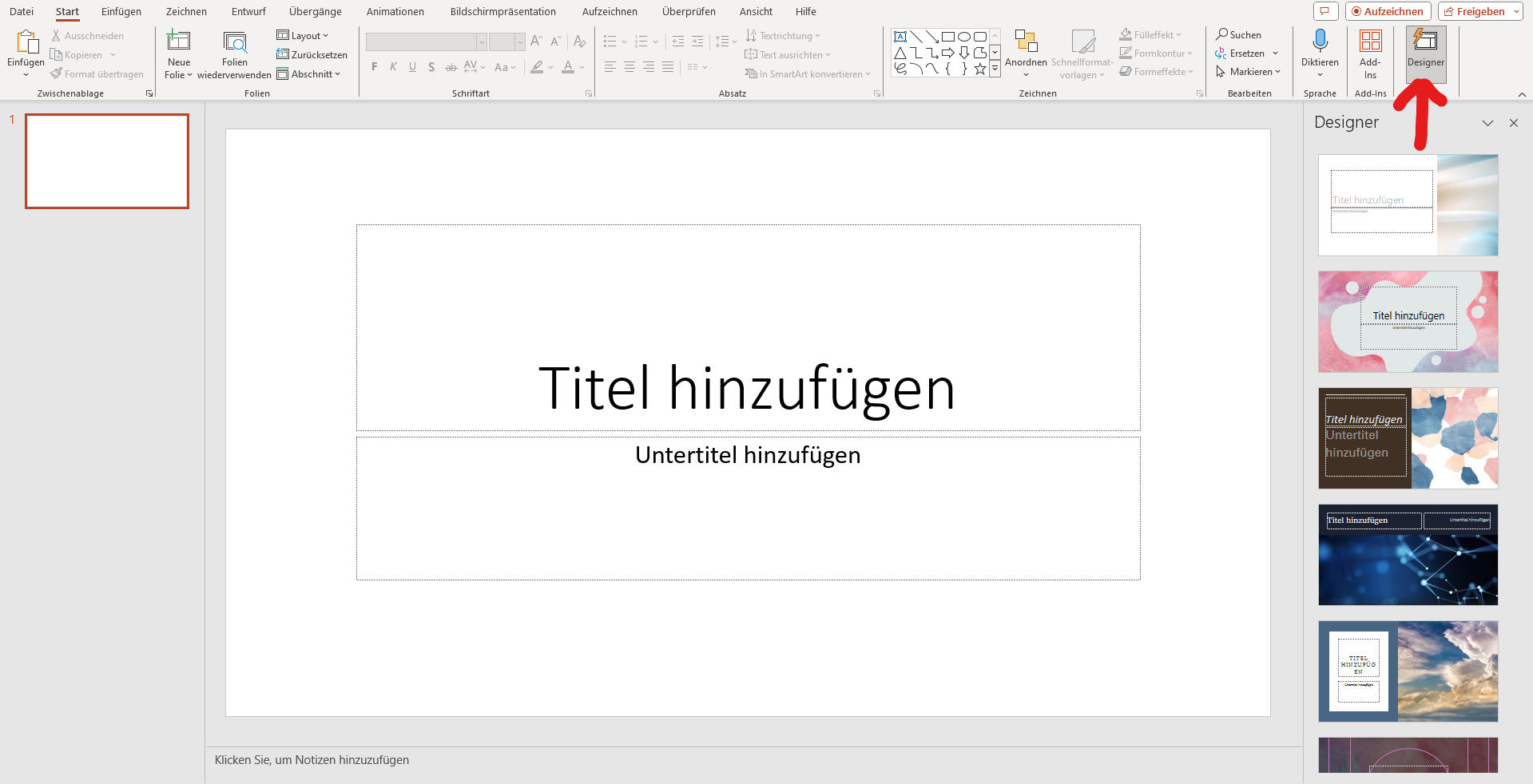
Task: Expand the shapes gallery more arrow
Action: [x=995, y=69]
